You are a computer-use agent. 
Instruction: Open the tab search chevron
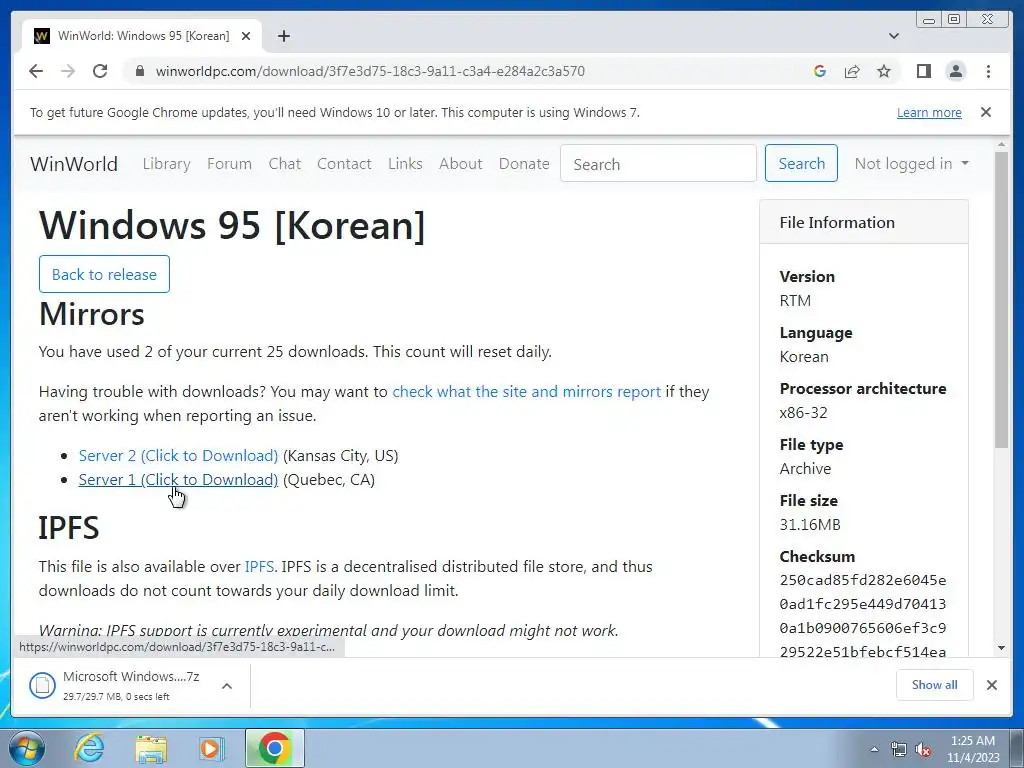coord(893,36)
